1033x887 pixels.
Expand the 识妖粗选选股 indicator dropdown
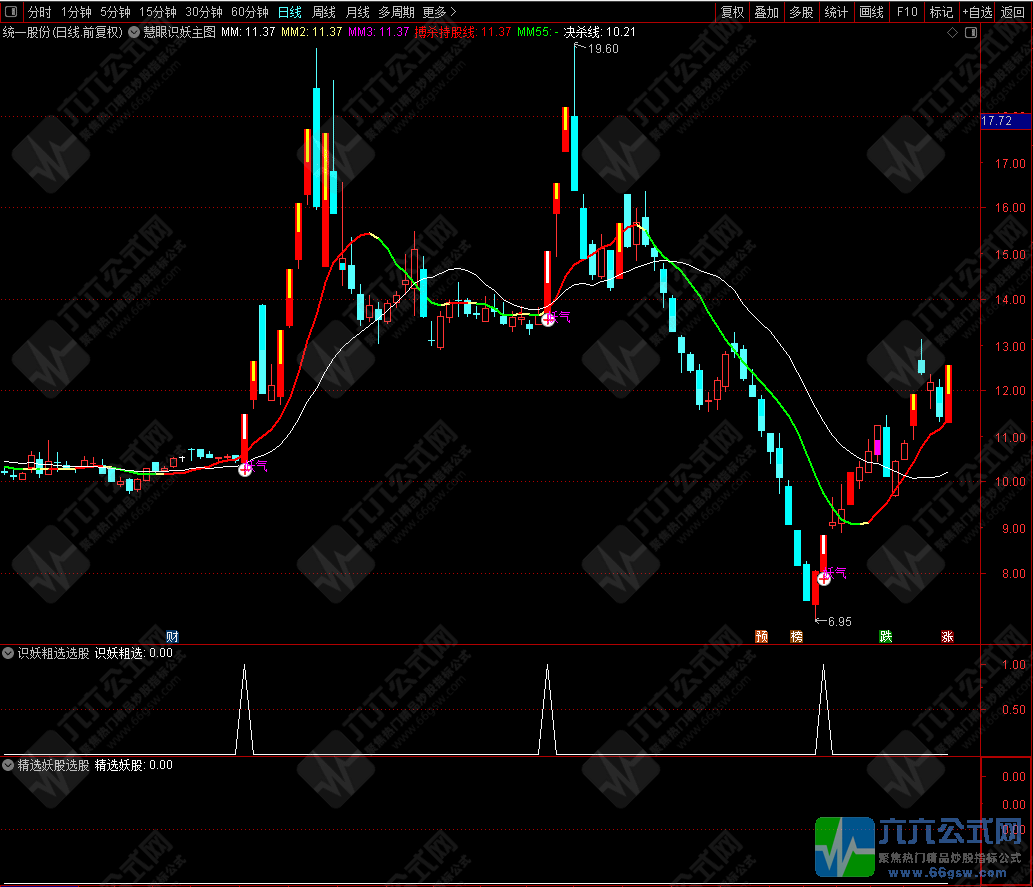[8, 653]
